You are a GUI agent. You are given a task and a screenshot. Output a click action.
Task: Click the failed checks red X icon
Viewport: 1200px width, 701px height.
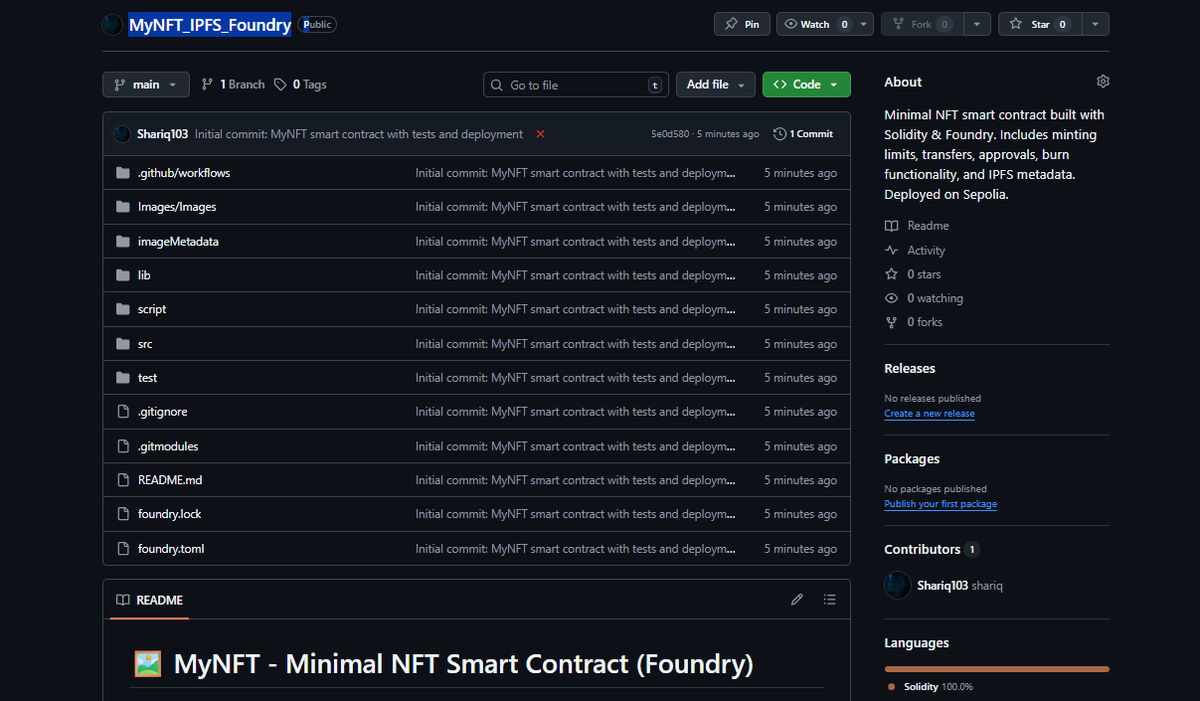[540, 134]
